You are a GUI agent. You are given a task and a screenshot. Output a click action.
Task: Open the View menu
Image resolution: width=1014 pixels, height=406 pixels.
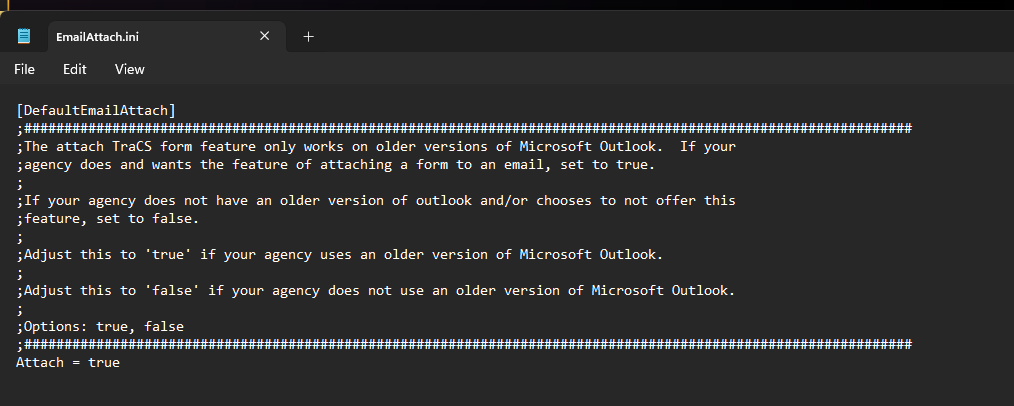(x=130, y=69)
